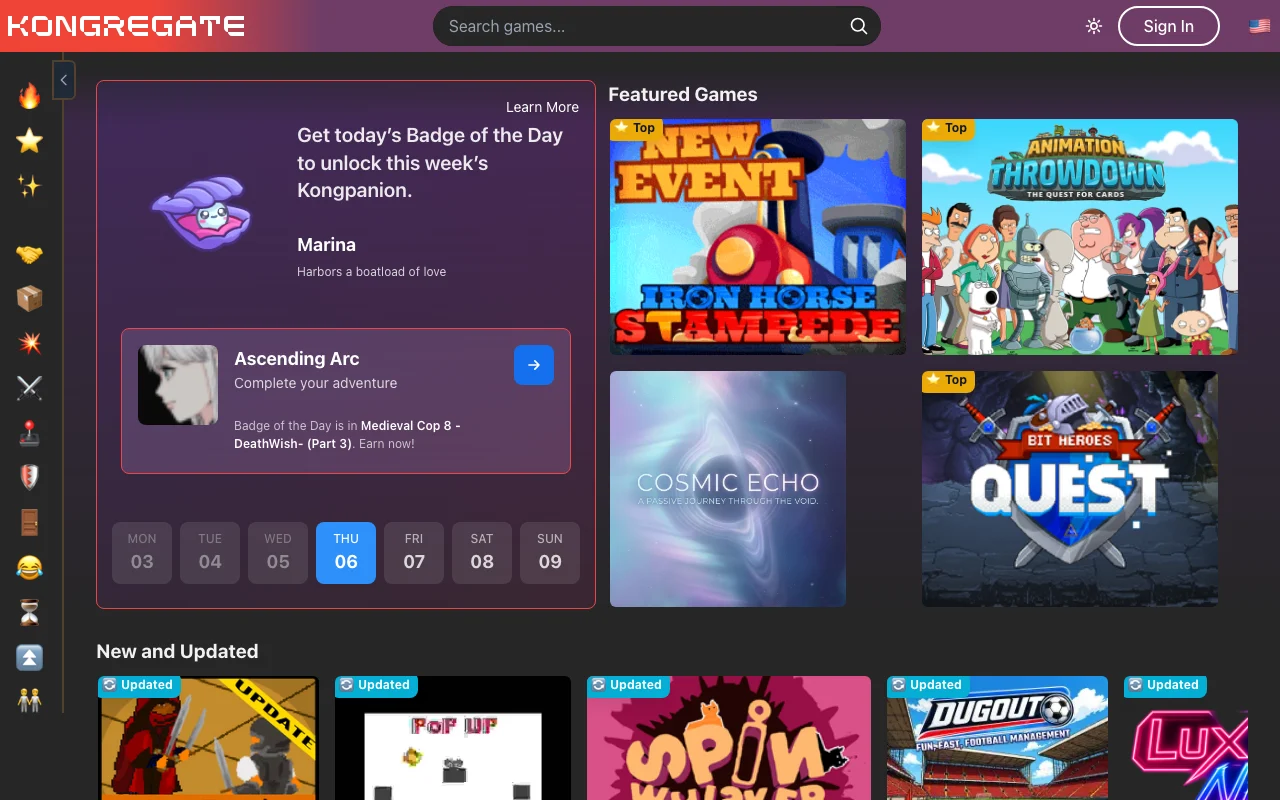The height and width of the screenshot is (800, 1280).
Task: Open the Learn More link
Action: point(542,107)
